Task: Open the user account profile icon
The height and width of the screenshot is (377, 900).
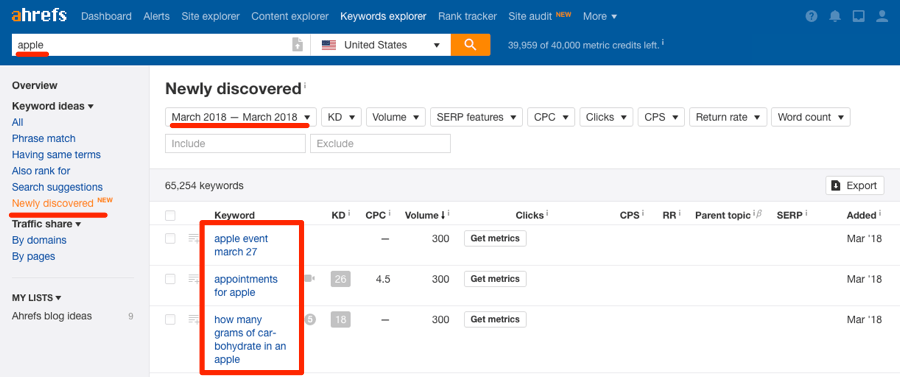Action: click(882, 16)
